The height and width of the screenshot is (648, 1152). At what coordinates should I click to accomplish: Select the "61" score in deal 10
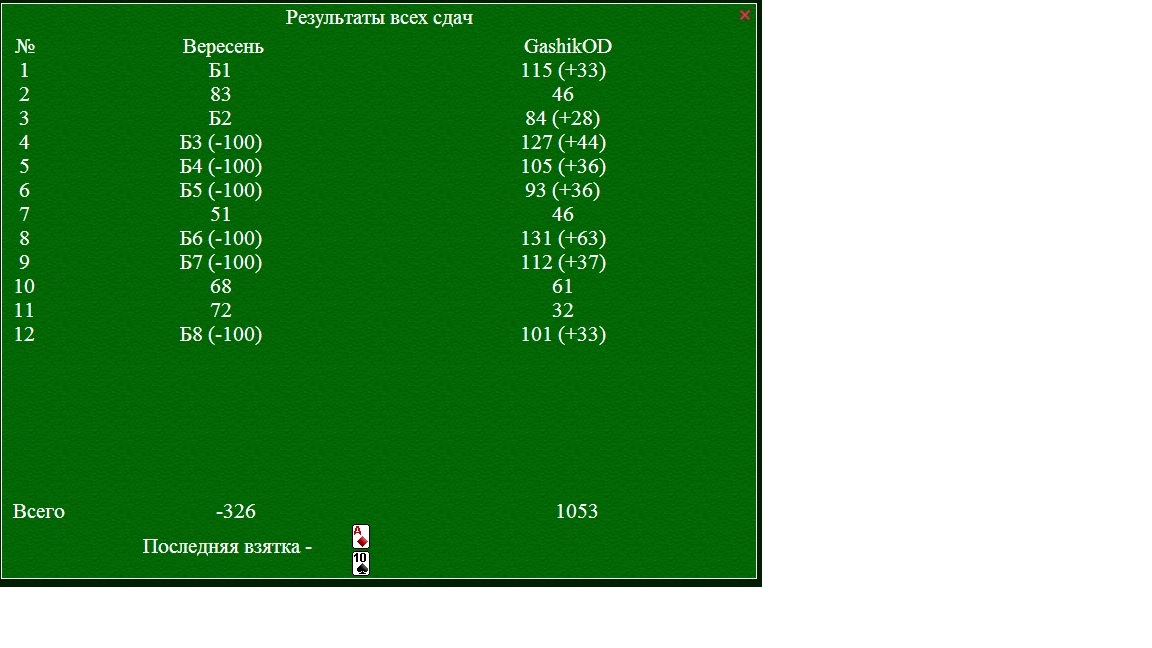[563, 287]
